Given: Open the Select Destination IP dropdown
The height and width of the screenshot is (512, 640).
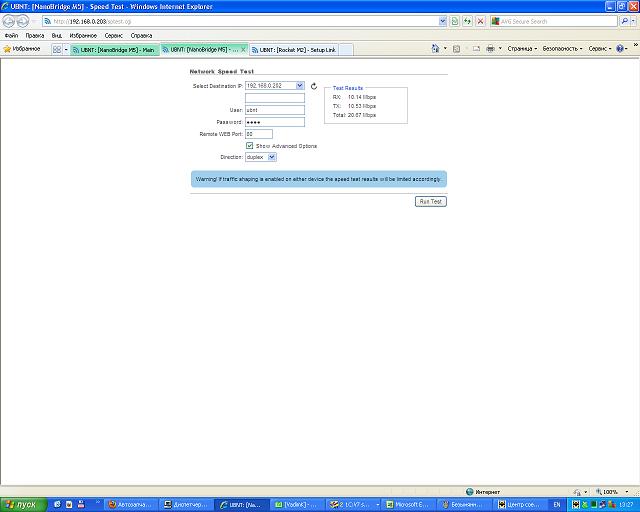Looking at the screenshot, I should pyautogui.click(x=300, y=86).
